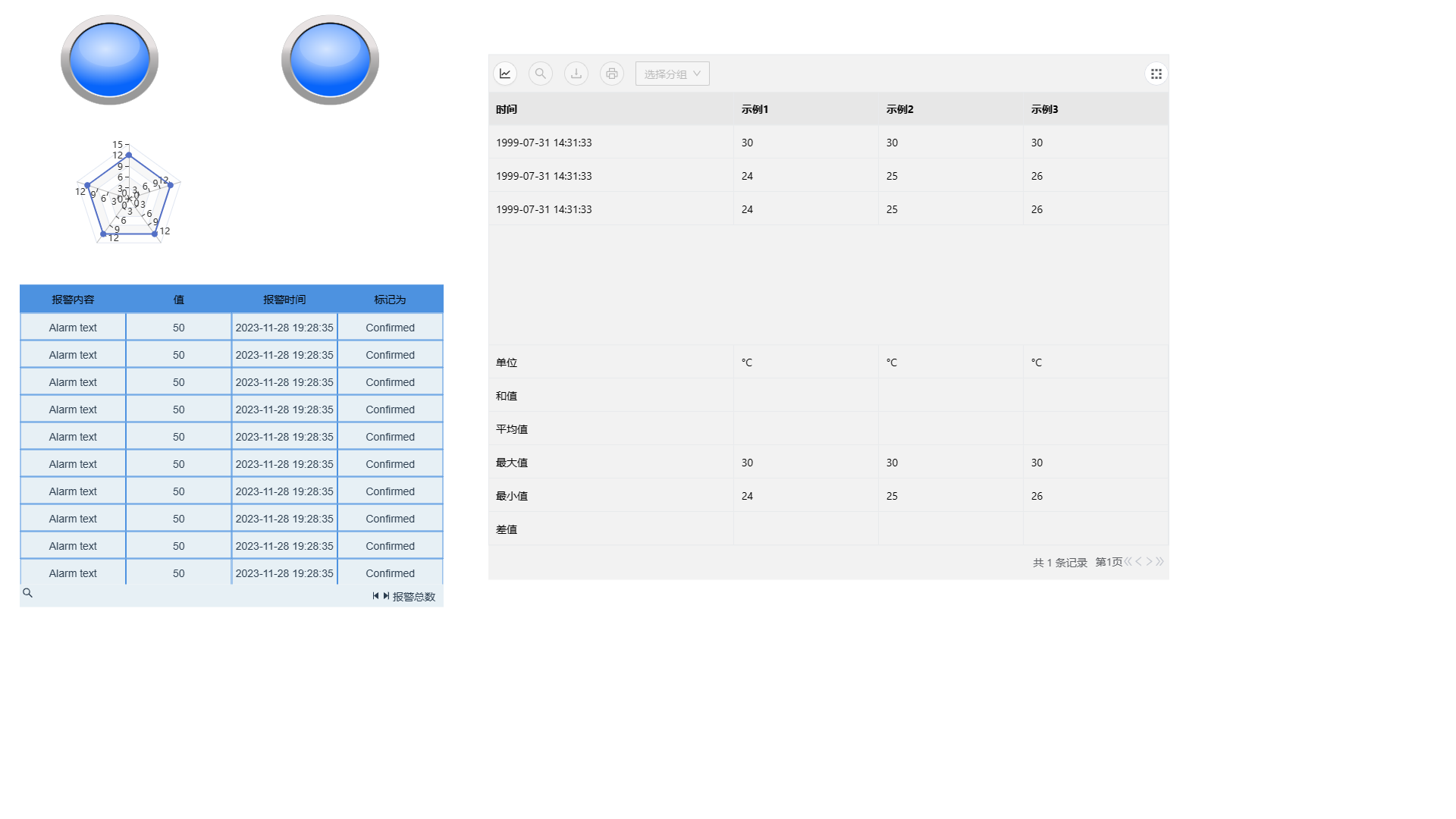Click the print icon
Viewport: 1456px width, 819px height.
pyautogui.click(x=612, y=74)
